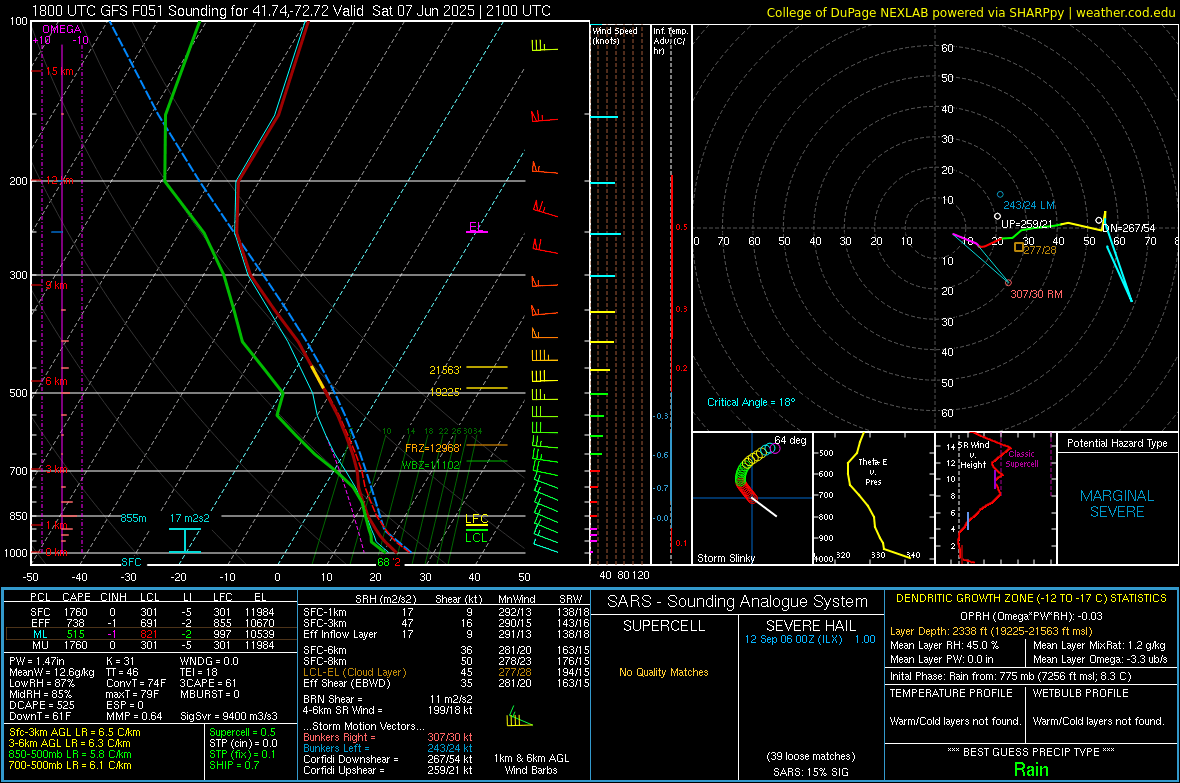Viewport: 1180px width, 783px height.
Task: Click the 'Wind Speed (knots)' panel header
Action: tap(615, 35)
